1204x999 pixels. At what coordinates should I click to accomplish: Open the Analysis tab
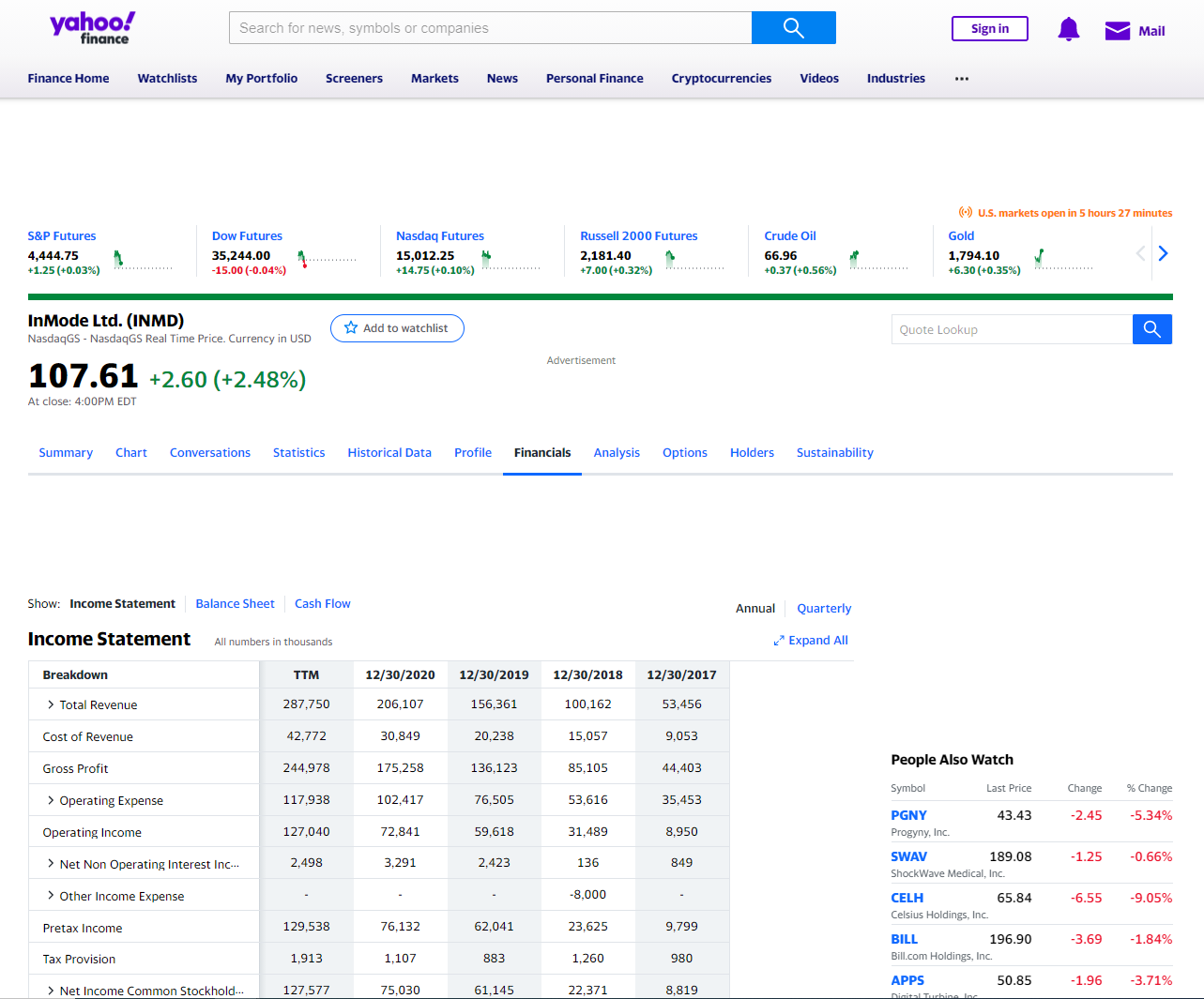(617, 453)
